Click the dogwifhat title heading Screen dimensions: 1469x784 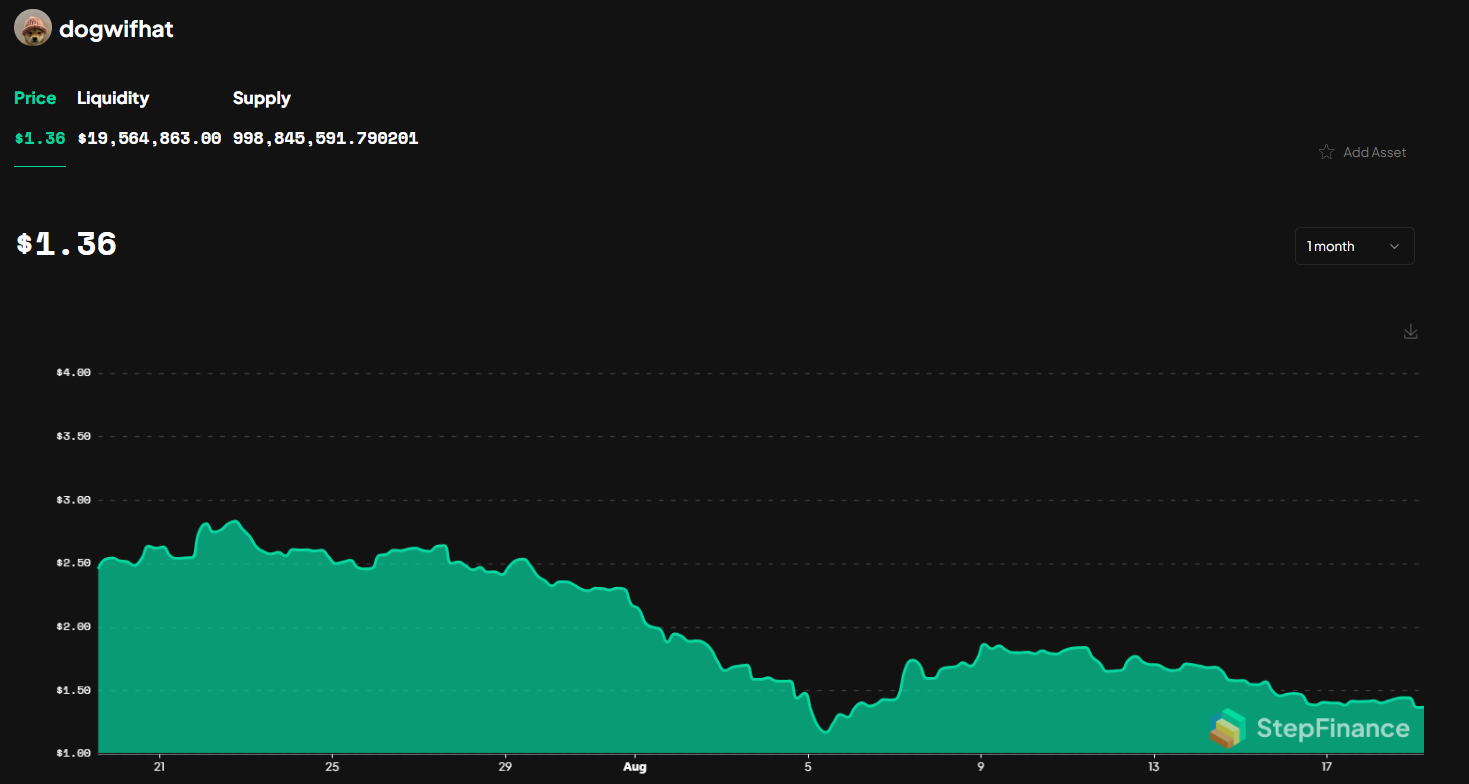118,28
